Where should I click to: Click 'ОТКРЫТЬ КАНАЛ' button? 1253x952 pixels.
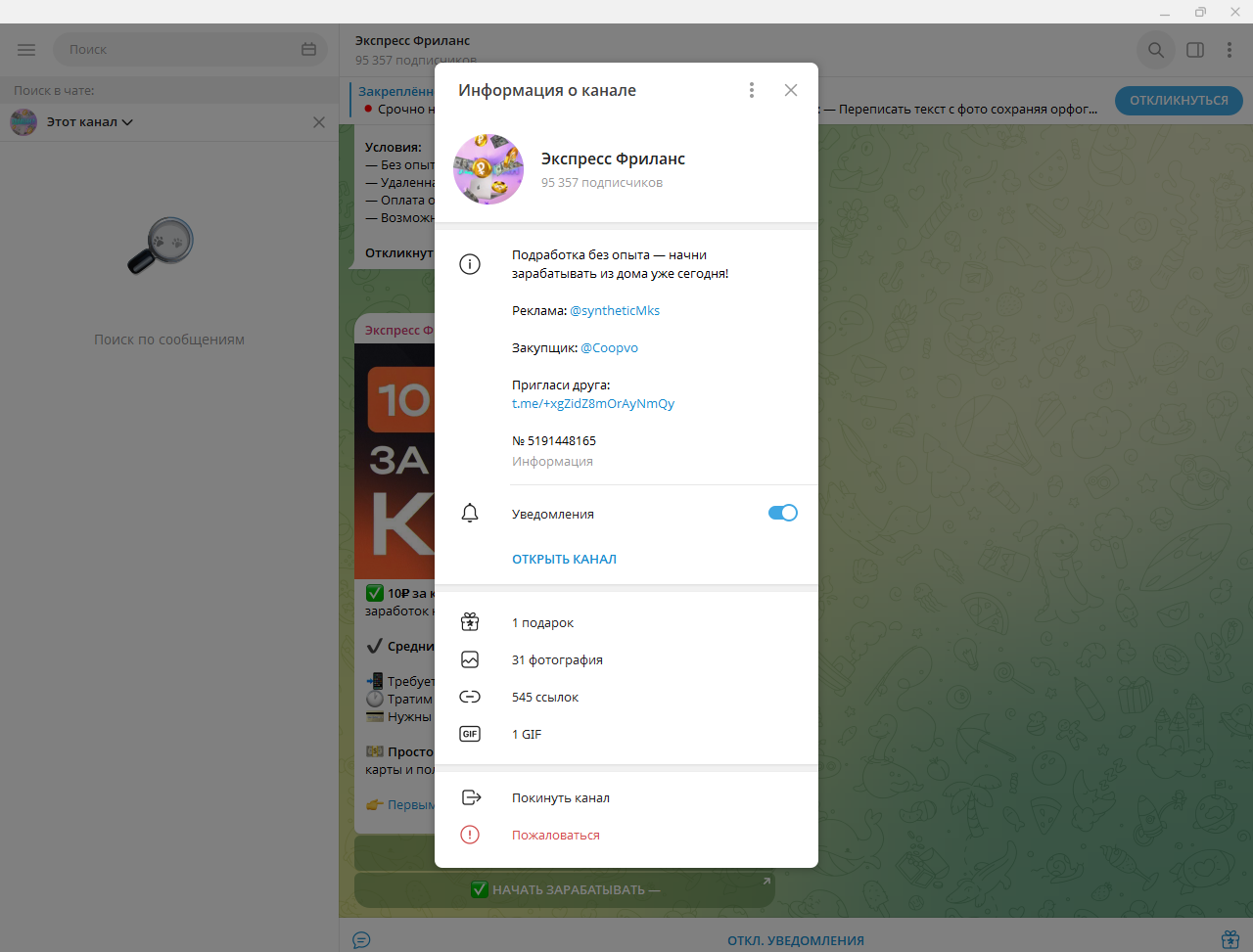pyautogui.click(x=565, y=559)
